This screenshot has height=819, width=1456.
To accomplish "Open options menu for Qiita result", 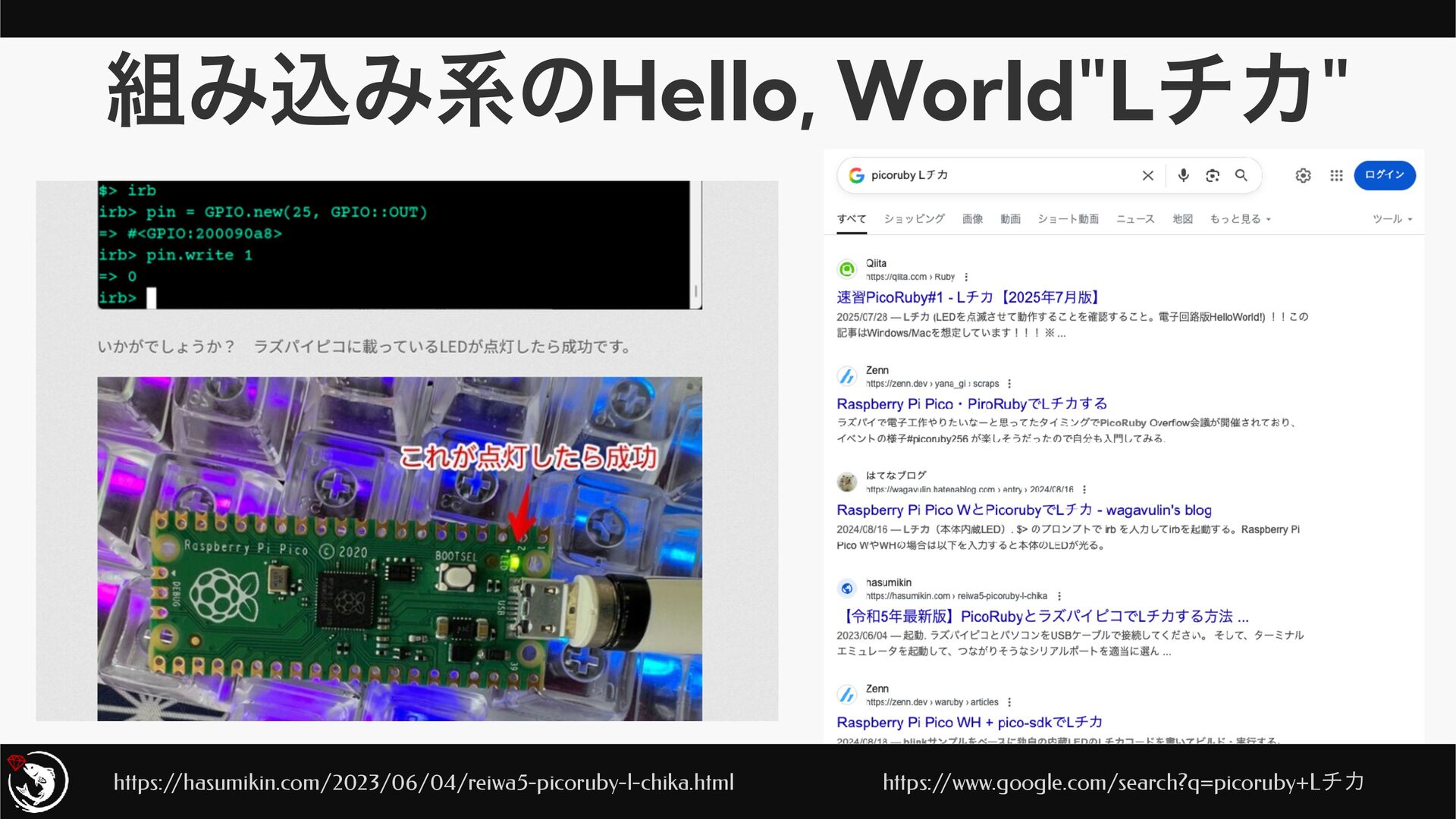I will [966, 277].
